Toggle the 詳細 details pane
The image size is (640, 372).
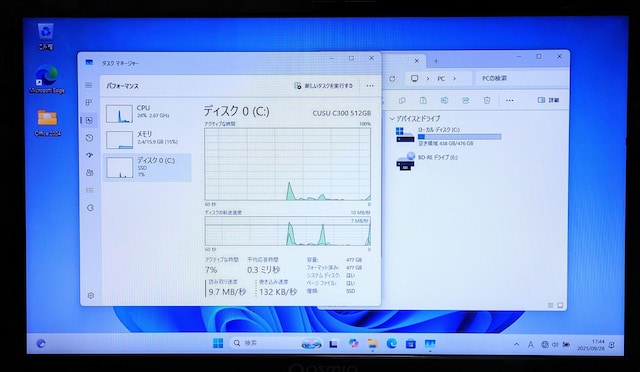pyautogui.click(x=548, y=100)
